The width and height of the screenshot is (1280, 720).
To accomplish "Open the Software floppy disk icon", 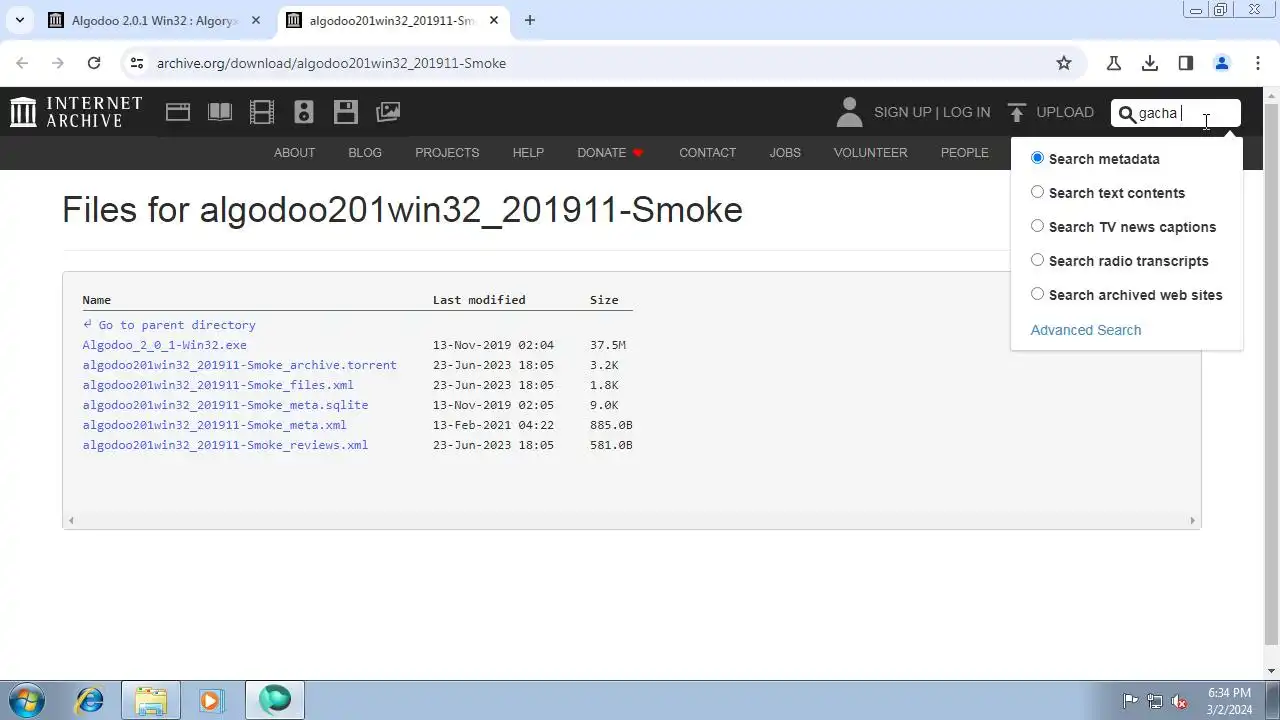I will click(x=346, y=112).
